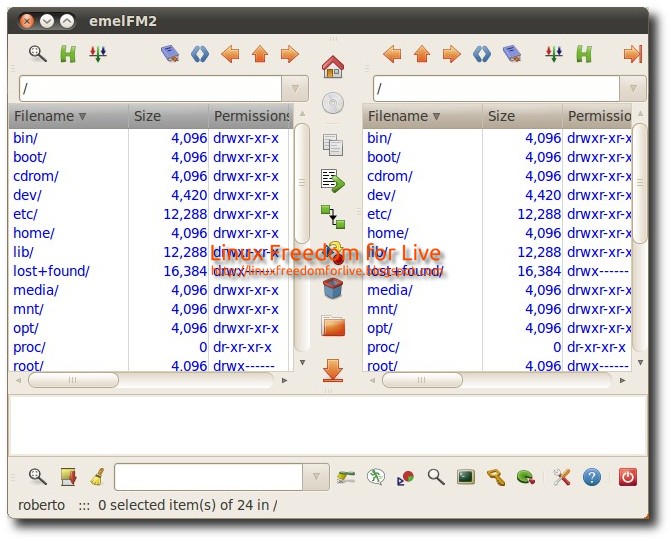Click the orange arrow-to-bar icon on the right

[x=633, y=54]
